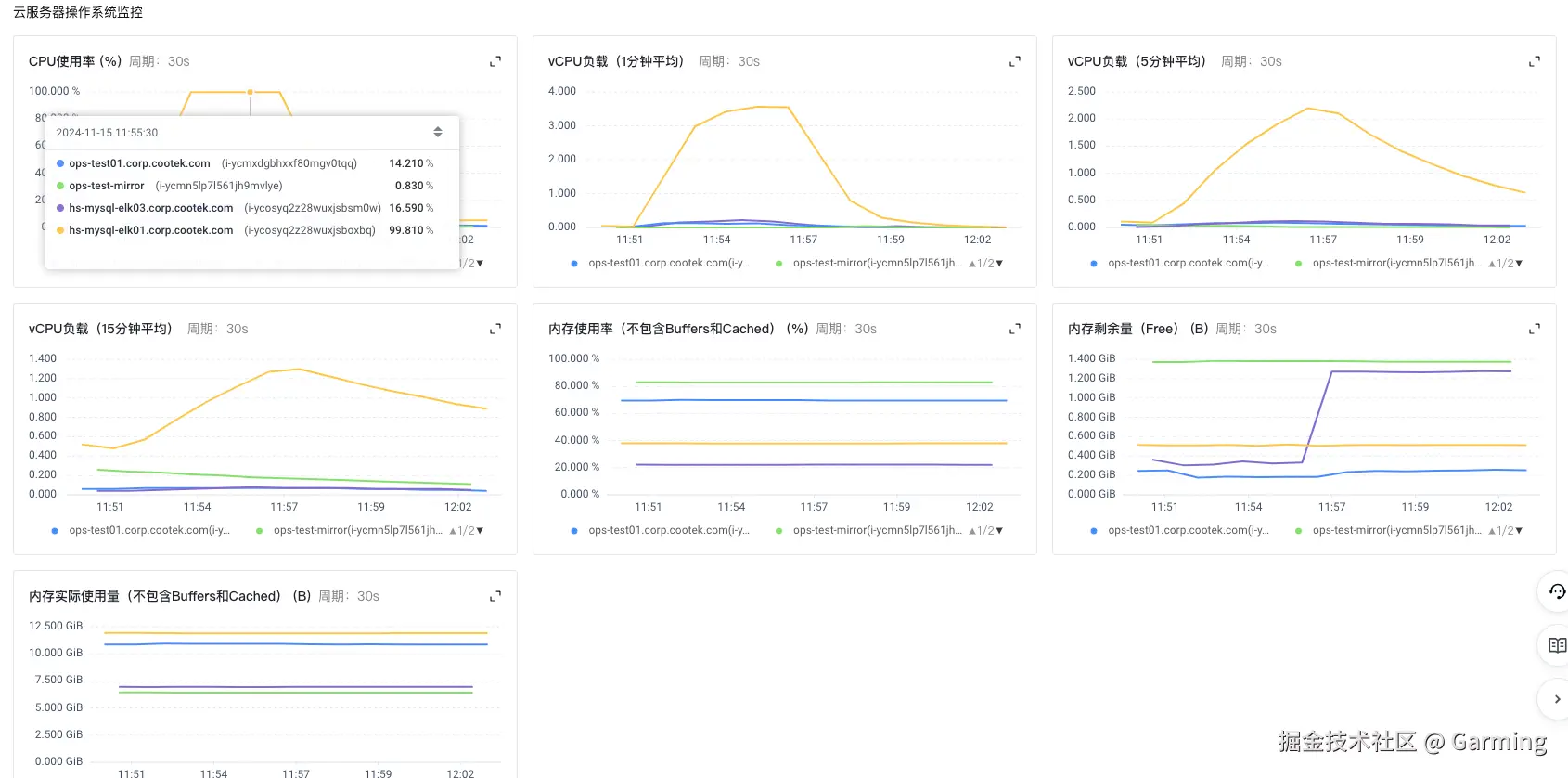
Task: Toggle ops-test-mirror legend in 5分钟平均 chart
Action: 1388,263
